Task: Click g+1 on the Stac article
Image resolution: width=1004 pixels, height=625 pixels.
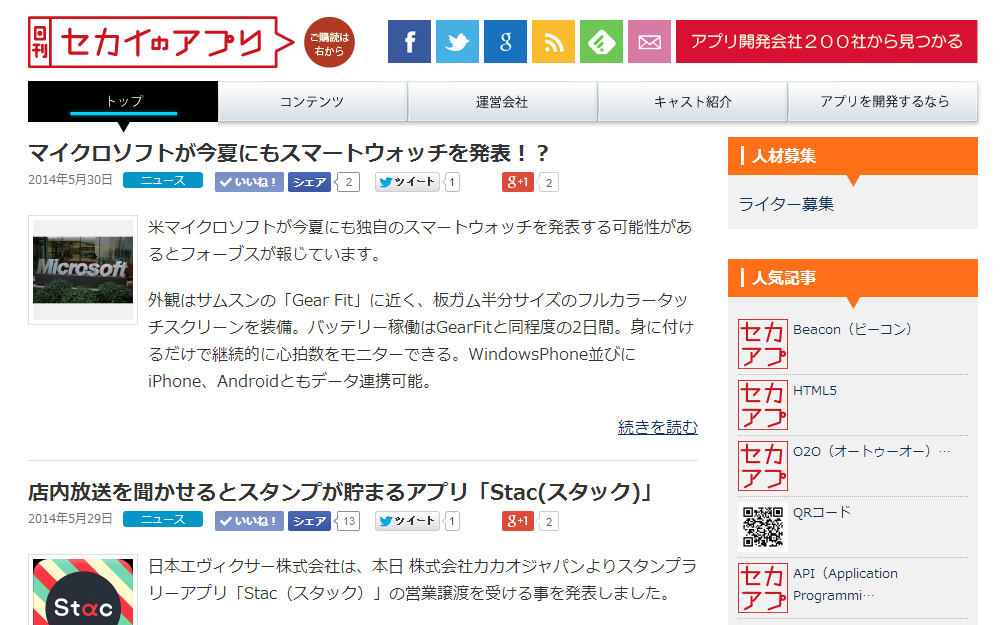Action: click(x=517, y=521)
